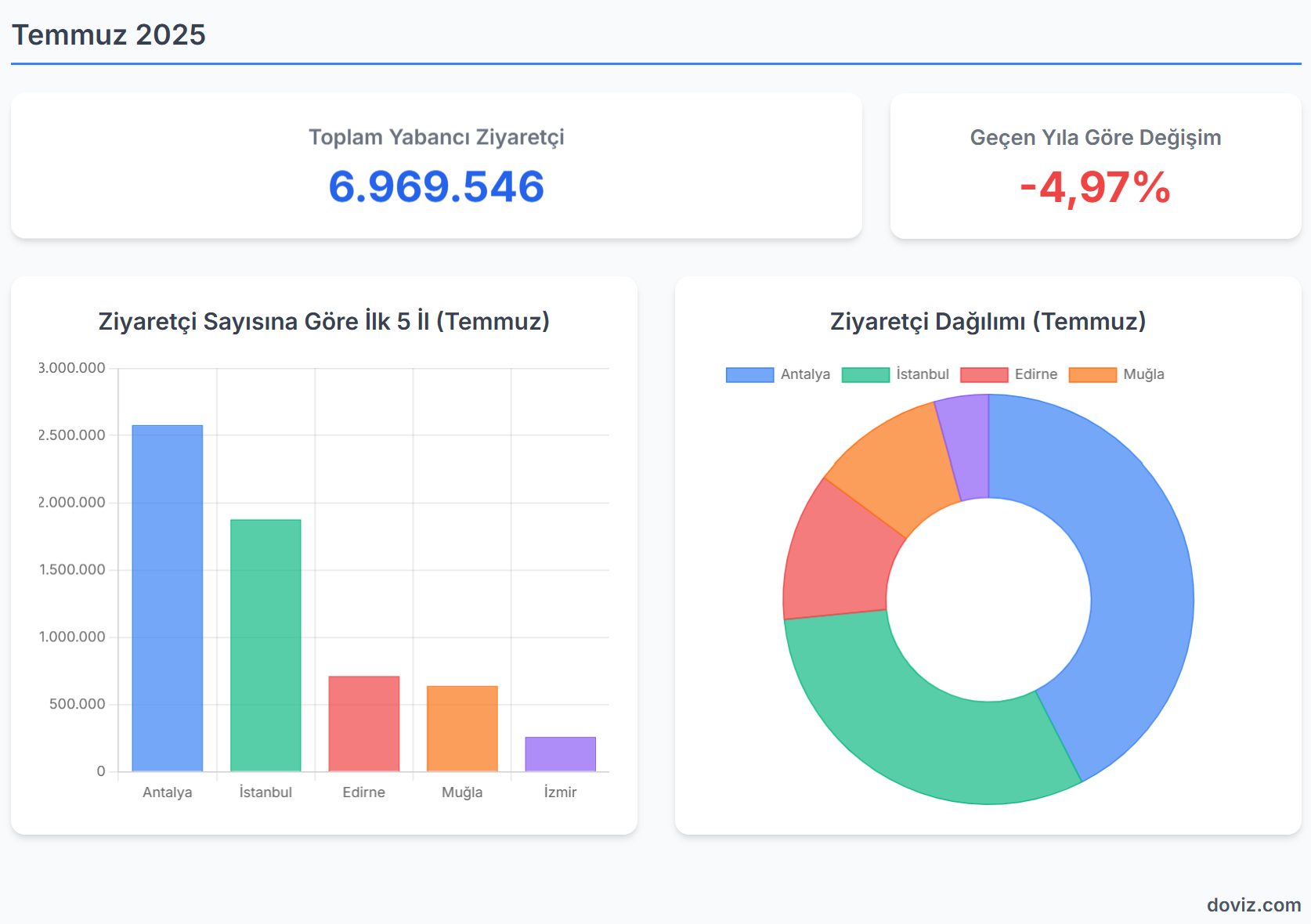Image resolution: width=1311 pixels, height=924 pixels.
Task: Click the -4,97% change value
Action: point(1095,188)
